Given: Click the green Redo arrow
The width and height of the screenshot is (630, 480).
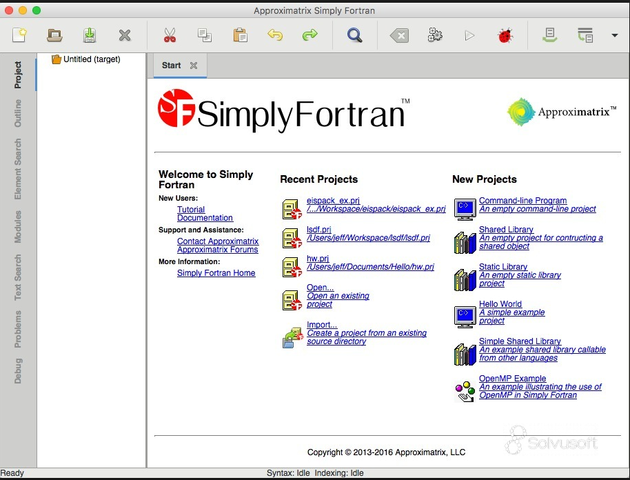Looking at the screenshot, I should click(x=310, y=35).
